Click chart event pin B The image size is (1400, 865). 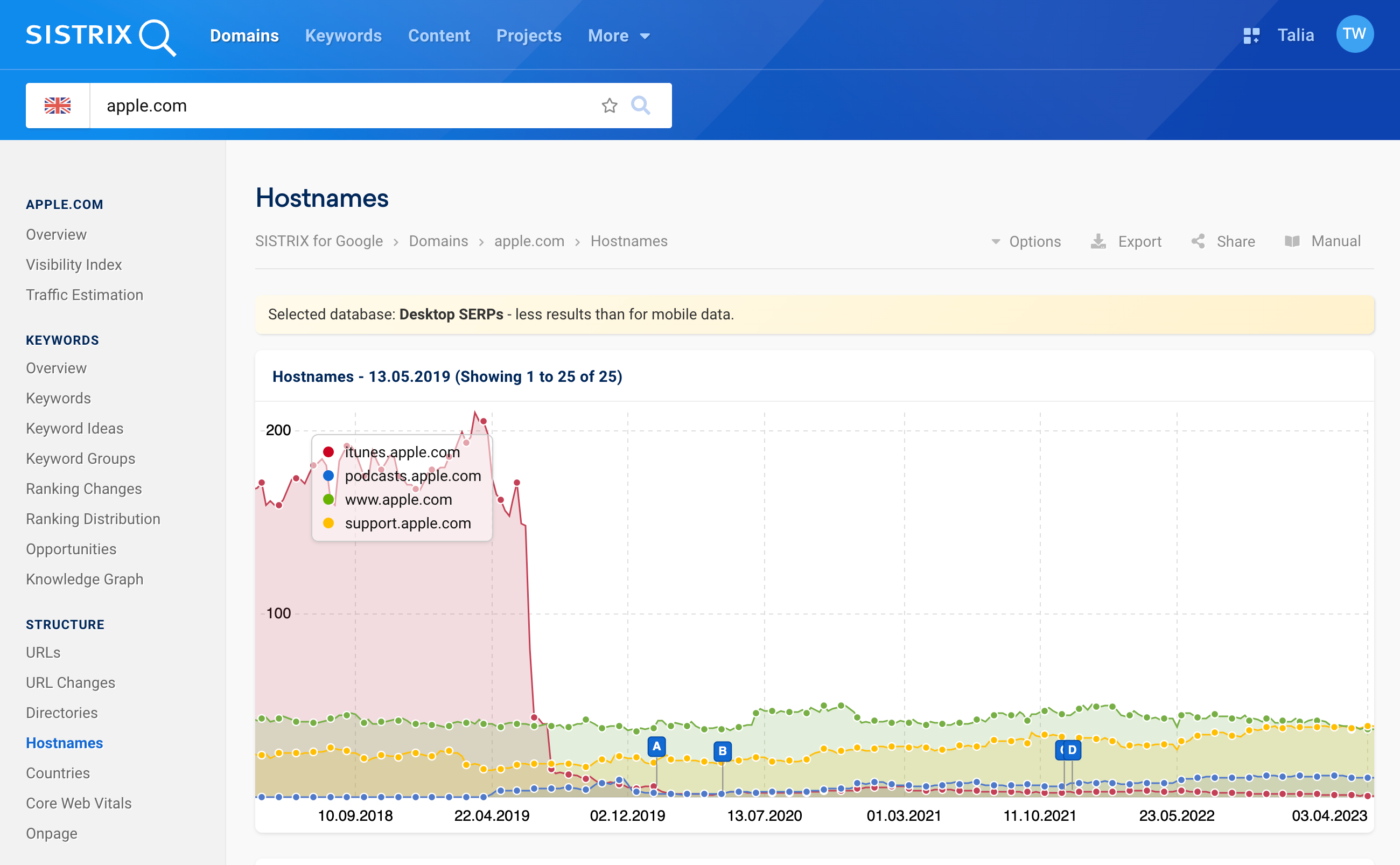pos(722,751)
